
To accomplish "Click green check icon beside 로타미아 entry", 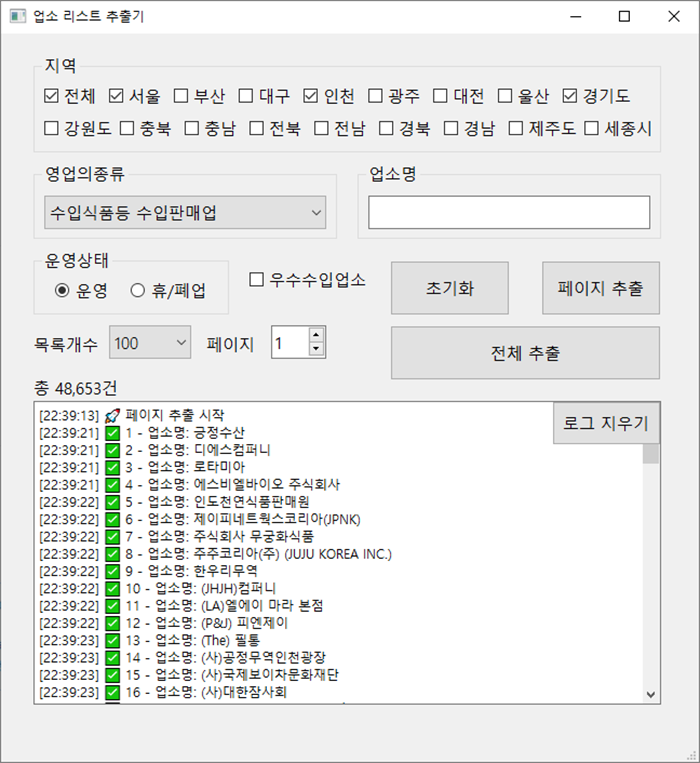I will pyautogui.click(x=112, y=468).
